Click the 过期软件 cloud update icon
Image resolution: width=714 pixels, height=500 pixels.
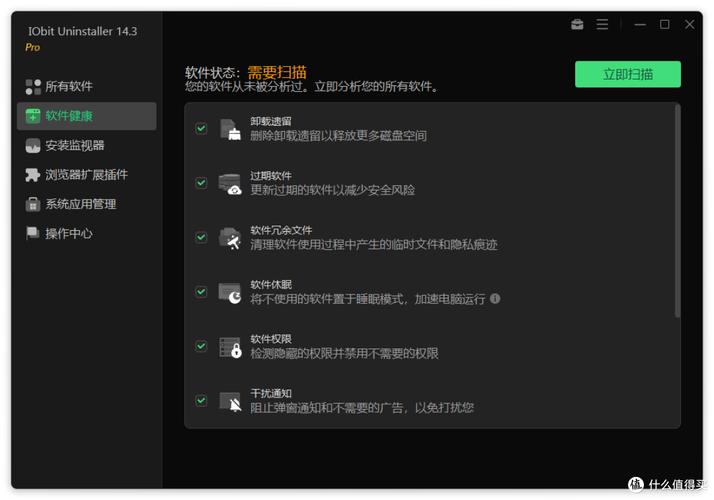point(230,184)
